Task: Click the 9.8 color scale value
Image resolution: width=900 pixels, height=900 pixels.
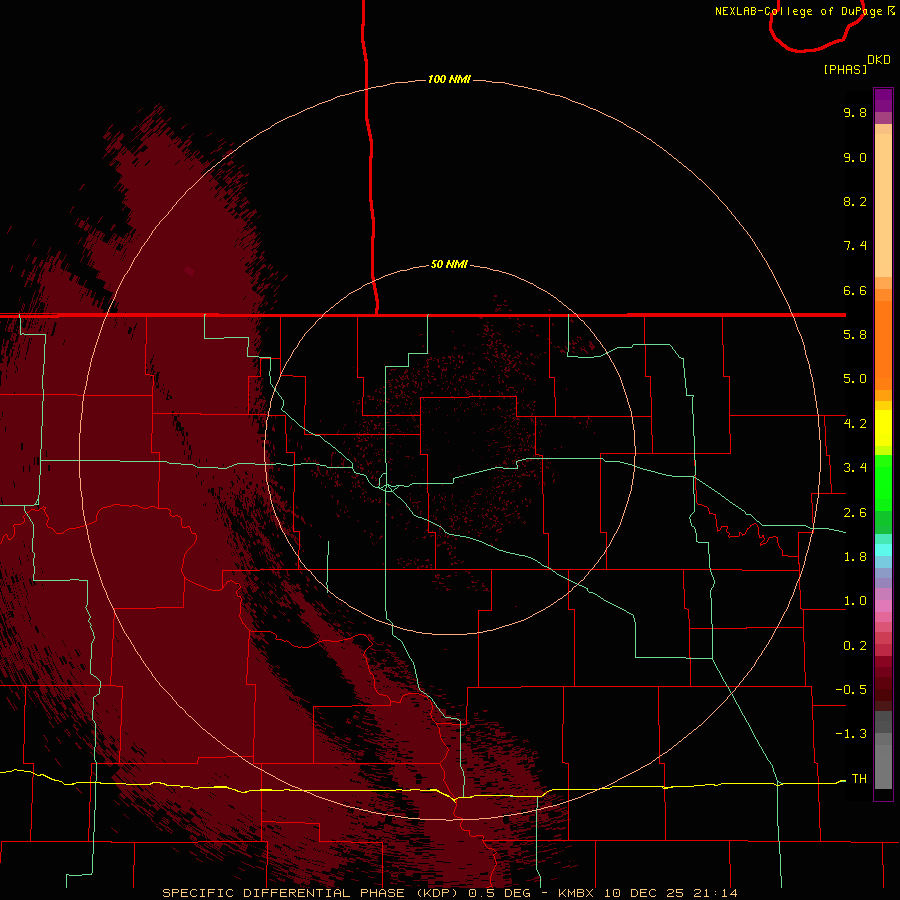Action: pyautogui.click(x=855, y=112)
